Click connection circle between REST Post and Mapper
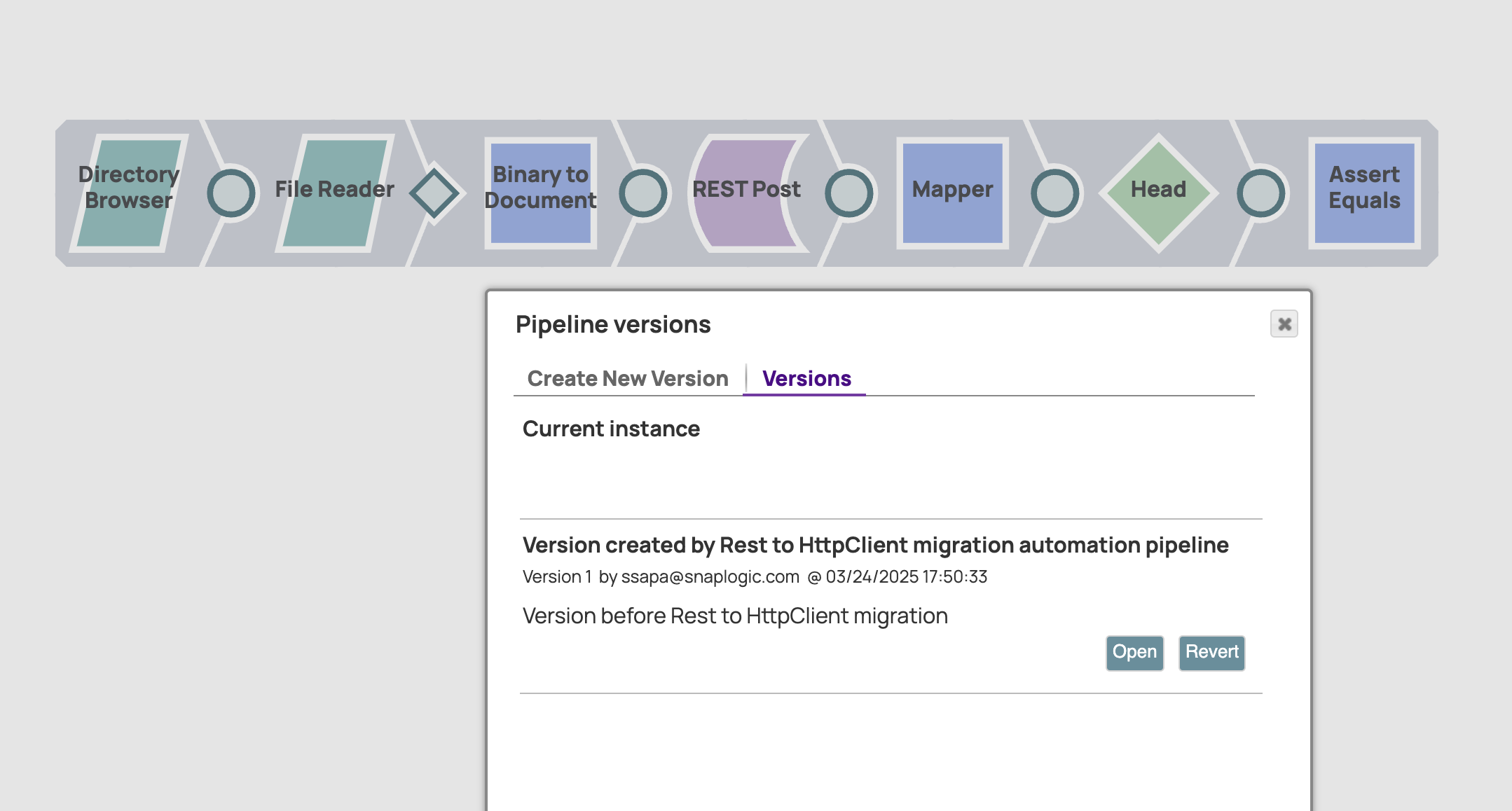 click(x=850, y=191)
